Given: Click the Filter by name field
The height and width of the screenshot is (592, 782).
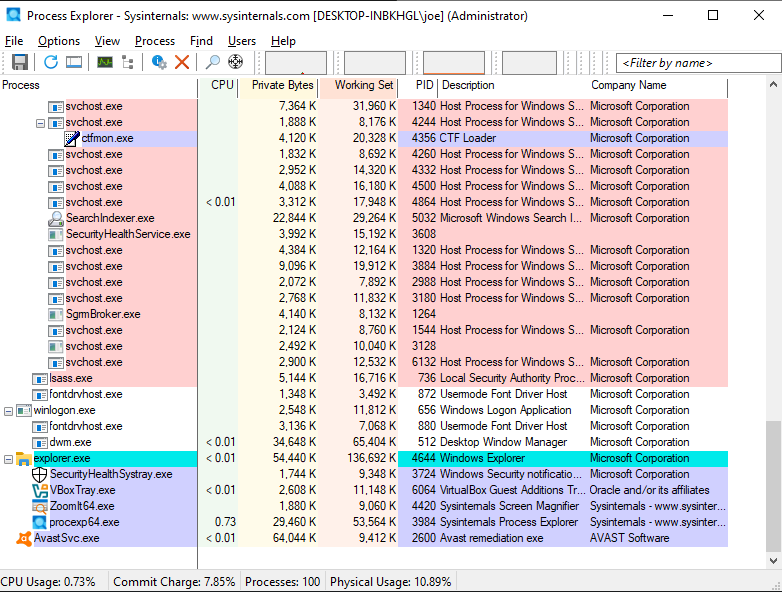Looking at the screenshot, I should point(699,63).
